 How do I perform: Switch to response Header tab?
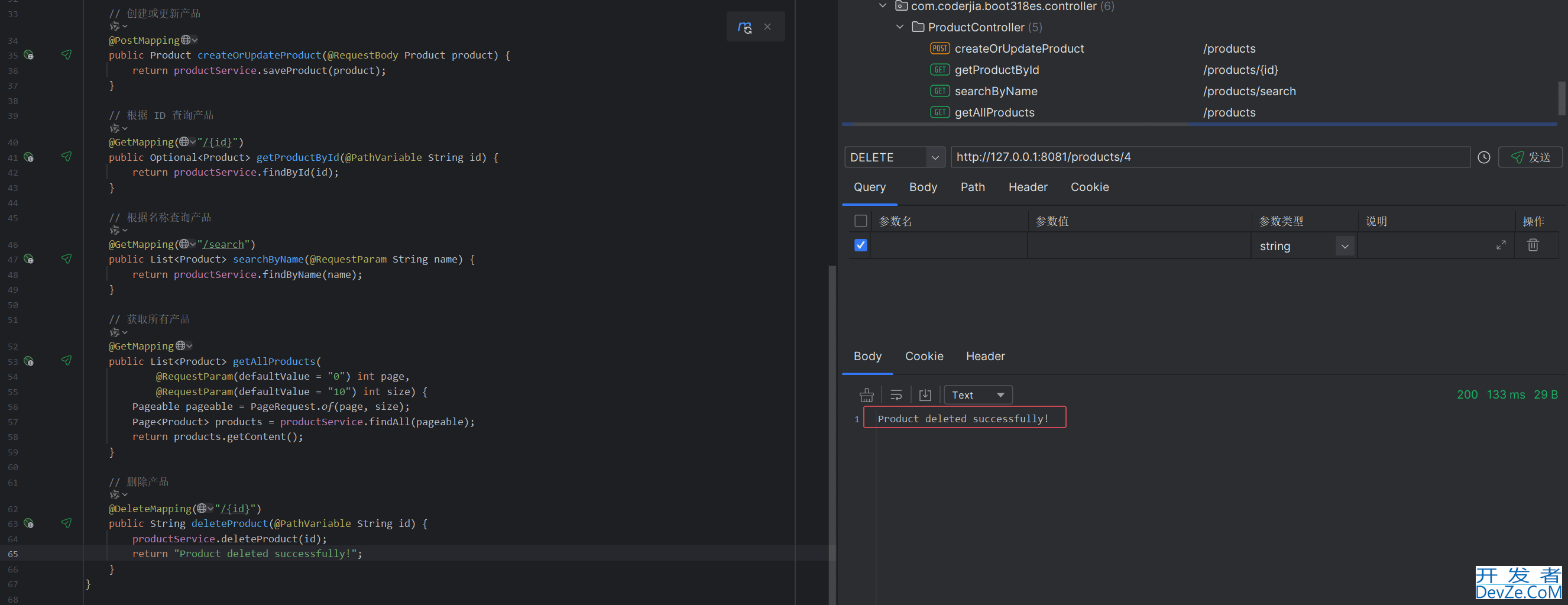(x=985, y=357)
